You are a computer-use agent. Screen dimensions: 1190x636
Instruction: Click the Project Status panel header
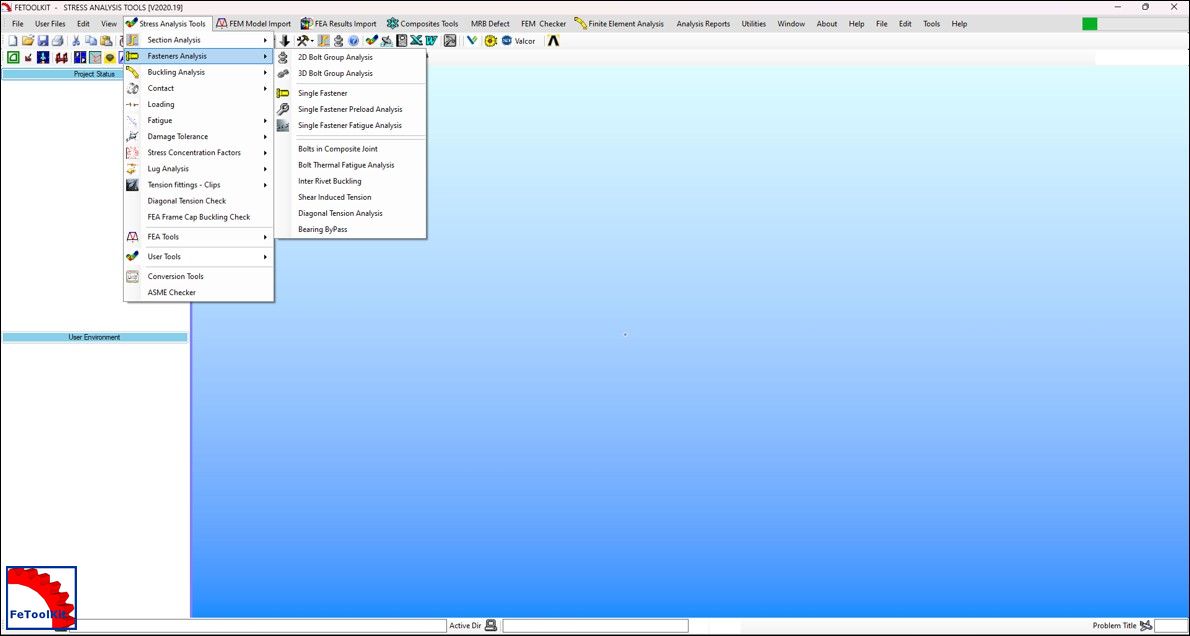(95, 74)
